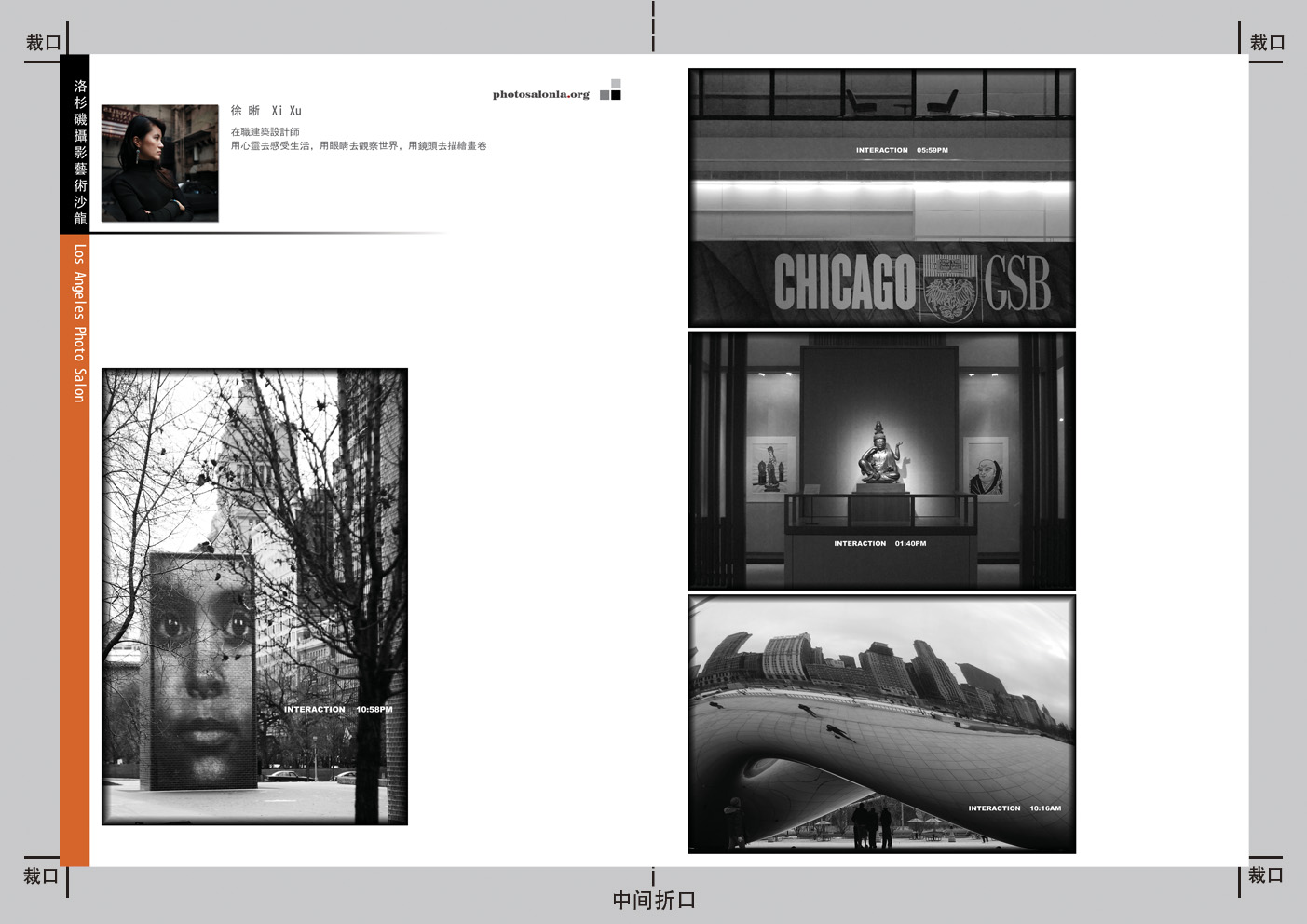Screen dimensions: 1307x924
Task: Click the bottom-left 裁口 crop mark
Action: coord(41,876)
